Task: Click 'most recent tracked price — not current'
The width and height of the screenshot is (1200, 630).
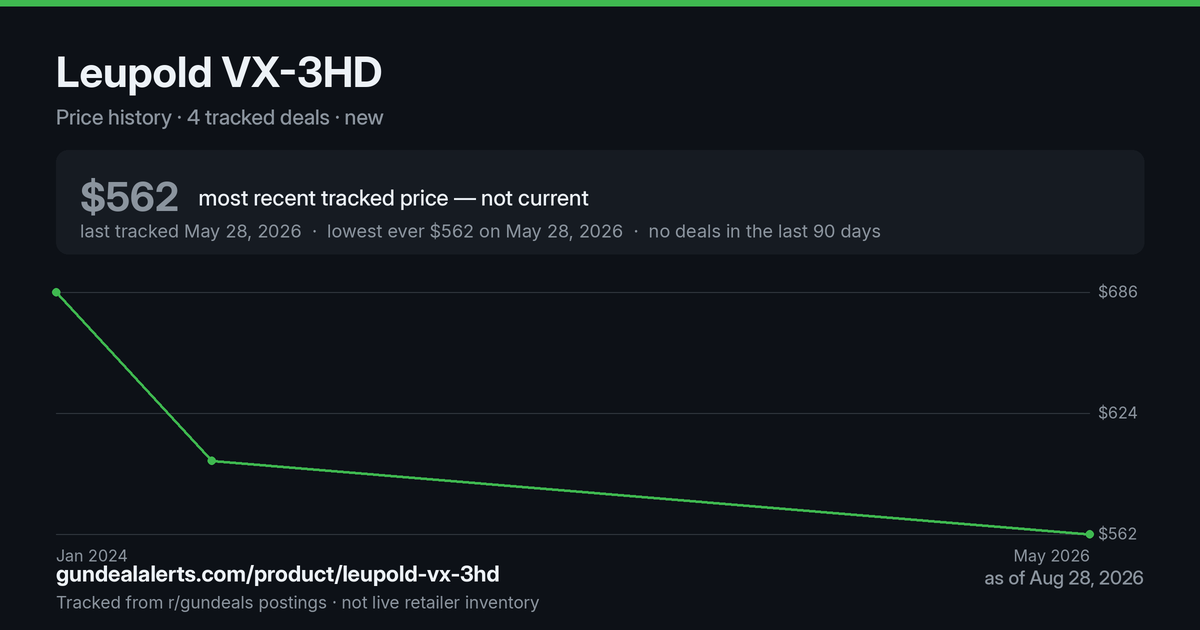Action: click(x=394, y=198)
